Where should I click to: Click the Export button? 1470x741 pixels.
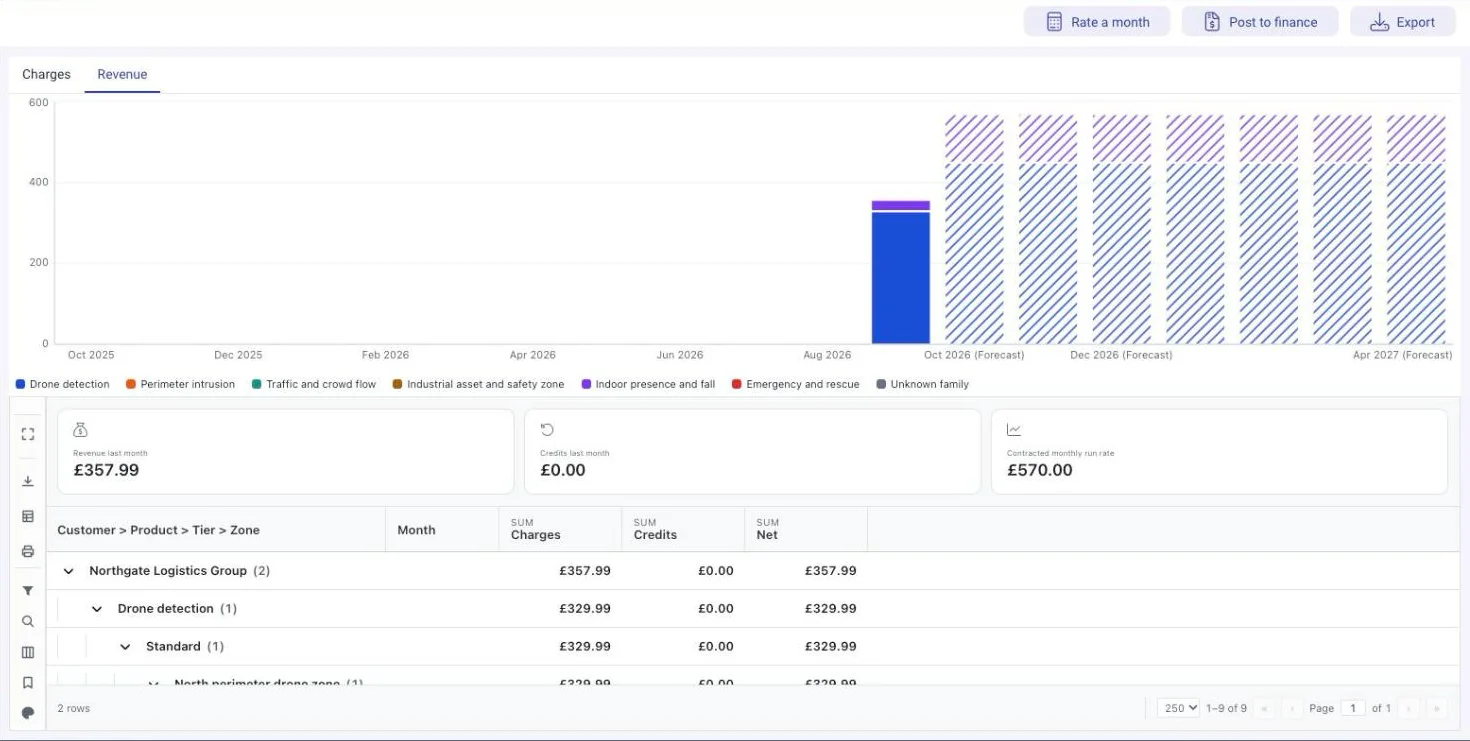(x=1403, y=22)
